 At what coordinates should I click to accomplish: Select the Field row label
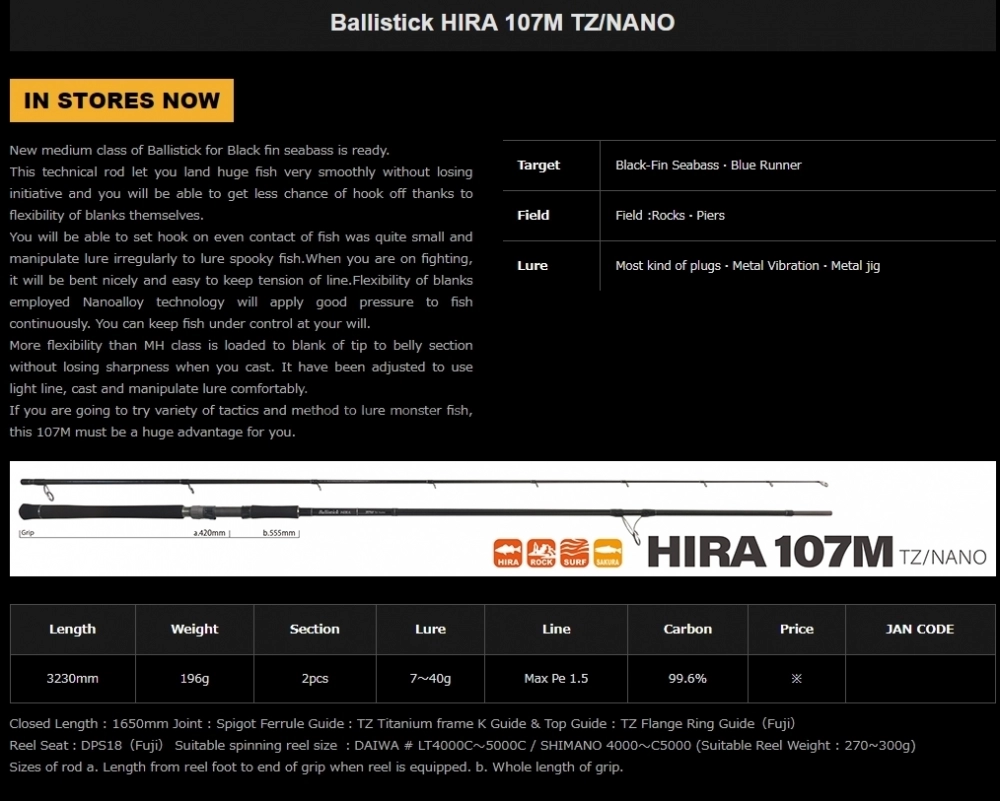[533, 216]
